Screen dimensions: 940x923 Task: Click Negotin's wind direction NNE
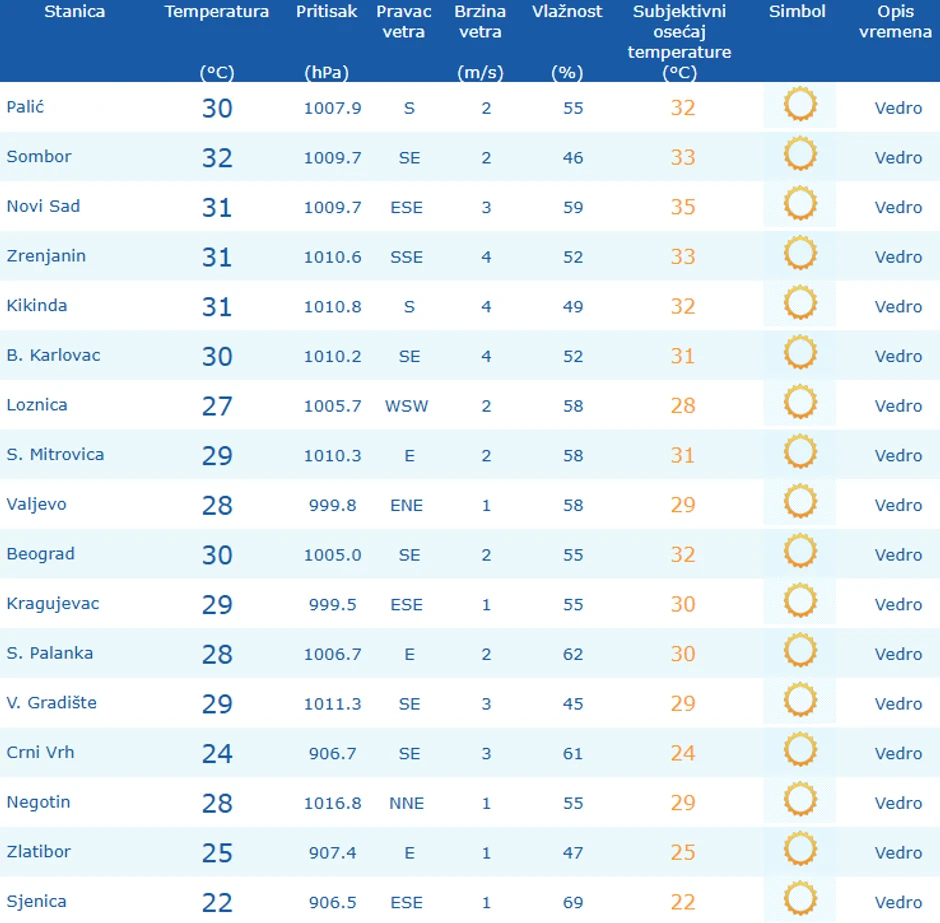click(406, 803)
